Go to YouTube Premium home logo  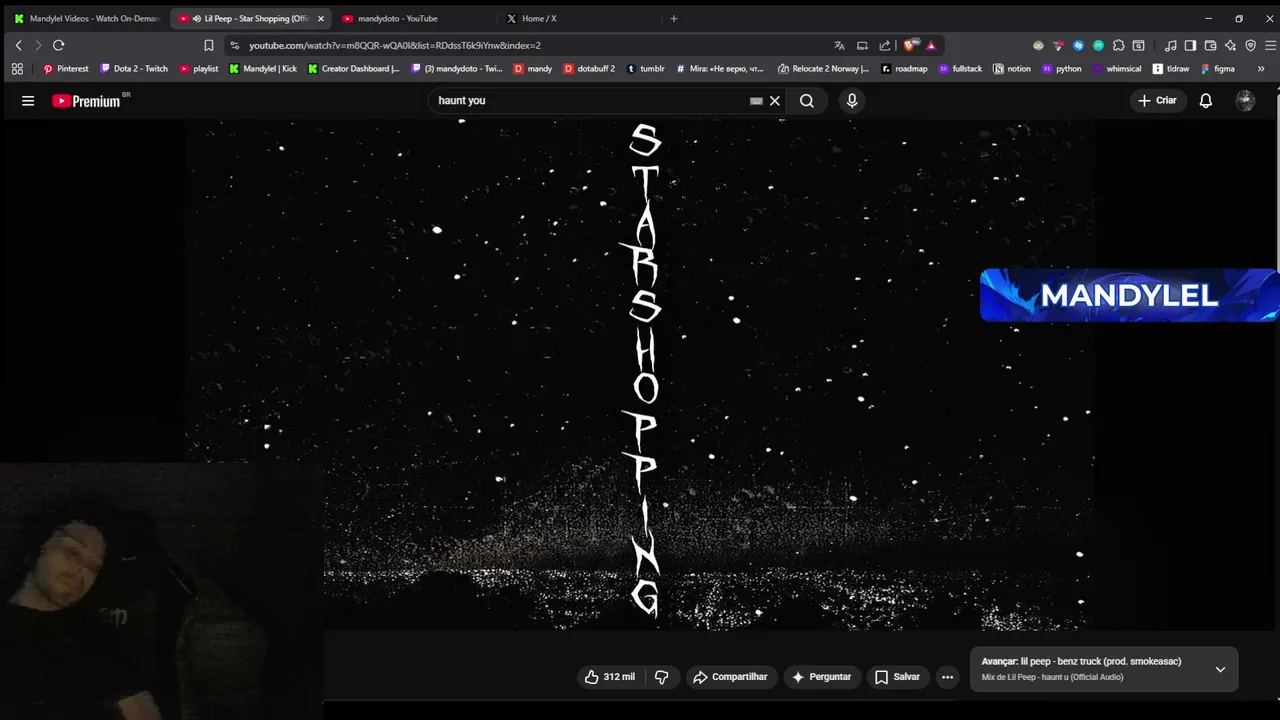coord(89,100)
